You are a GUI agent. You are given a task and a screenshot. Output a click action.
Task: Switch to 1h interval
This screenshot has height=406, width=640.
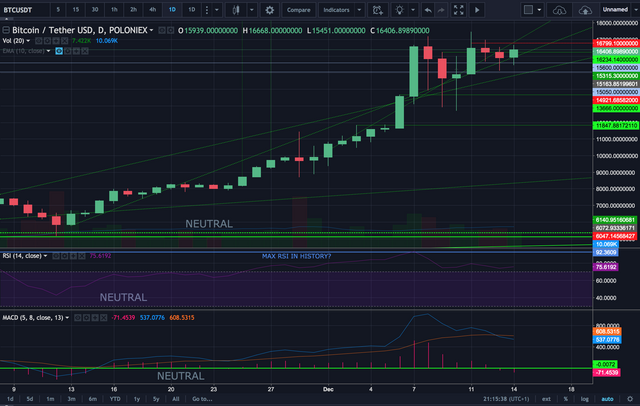[114, 10]
